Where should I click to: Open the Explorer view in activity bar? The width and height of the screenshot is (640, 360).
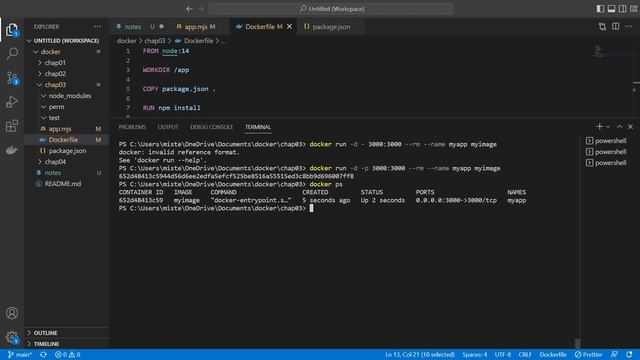(12, 29)
